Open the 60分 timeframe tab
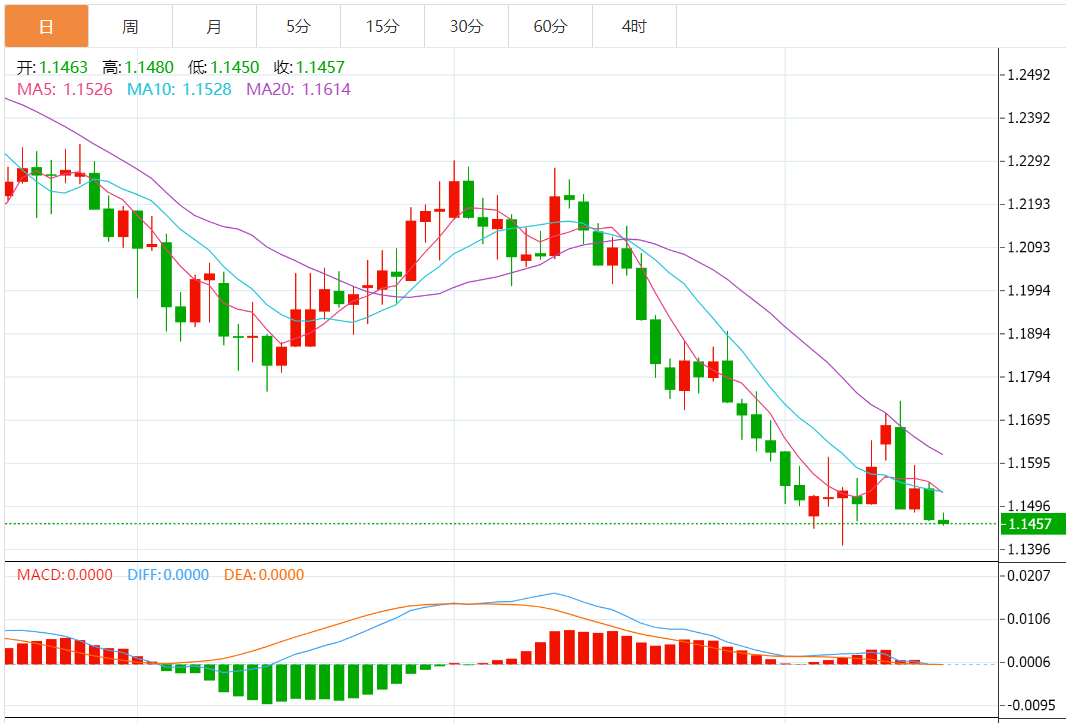The height and width of the screenshot is (723, 1066). click(x=550, y=27)
